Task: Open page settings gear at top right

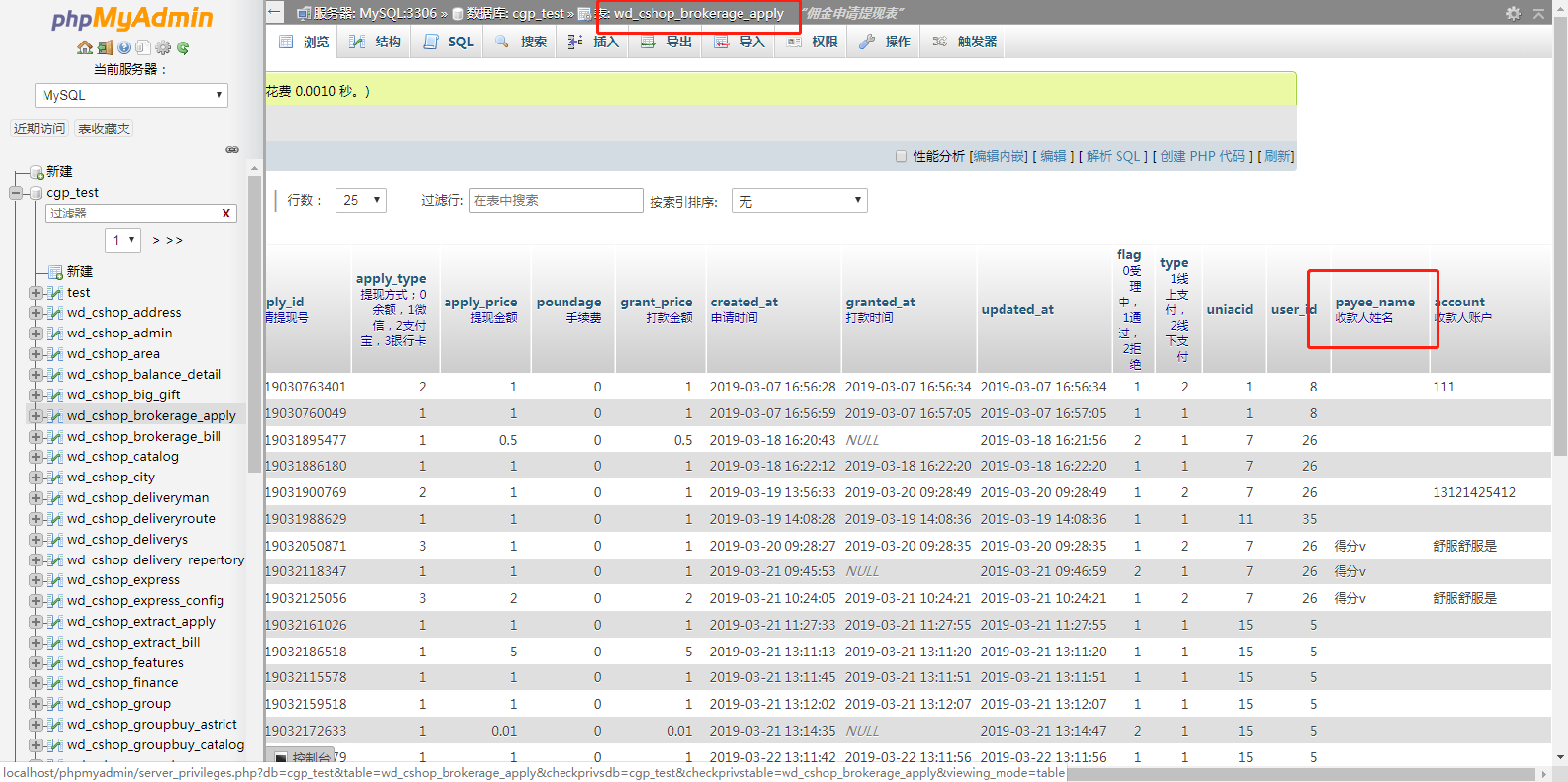Action: [1513, 13]
